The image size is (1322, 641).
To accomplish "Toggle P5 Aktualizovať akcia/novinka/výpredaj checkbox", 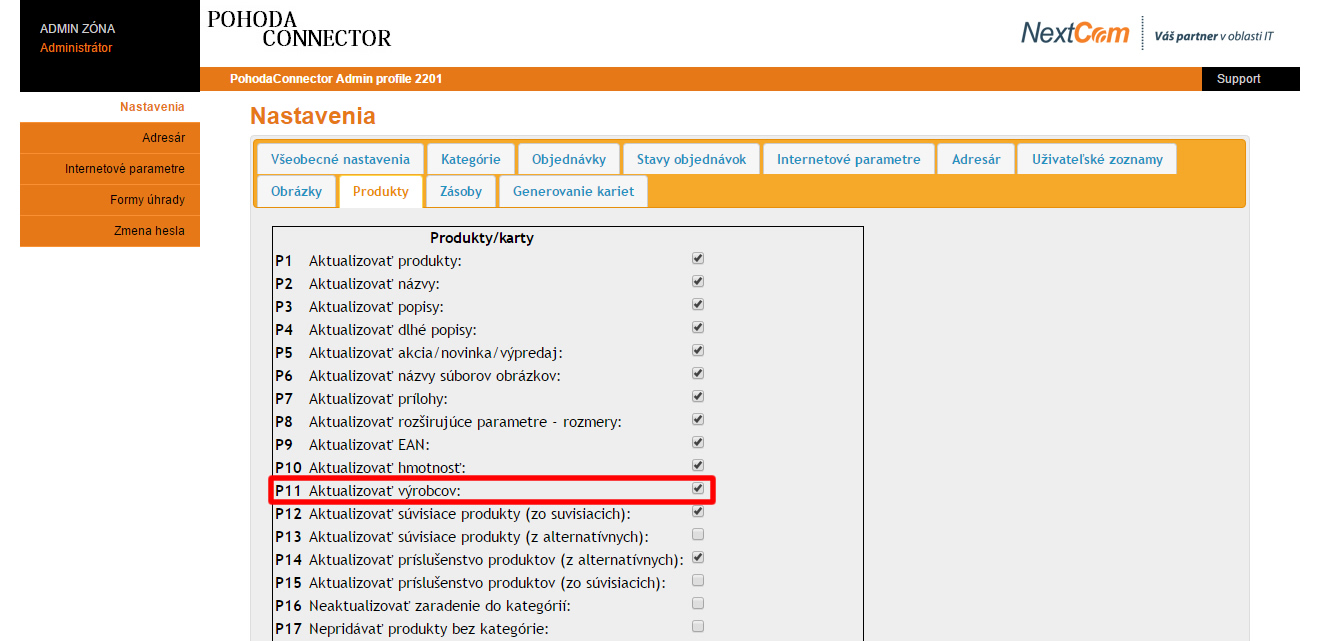I will tap(698, 350).
